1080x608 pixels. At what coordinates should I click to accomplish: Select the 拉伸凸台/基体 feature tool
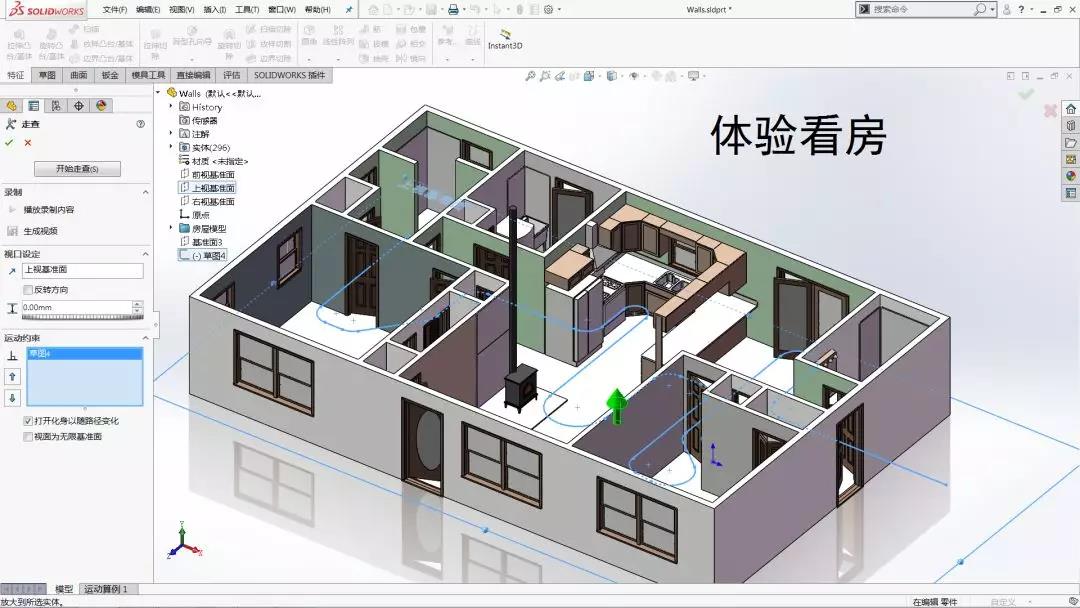[x=20, y=42]
